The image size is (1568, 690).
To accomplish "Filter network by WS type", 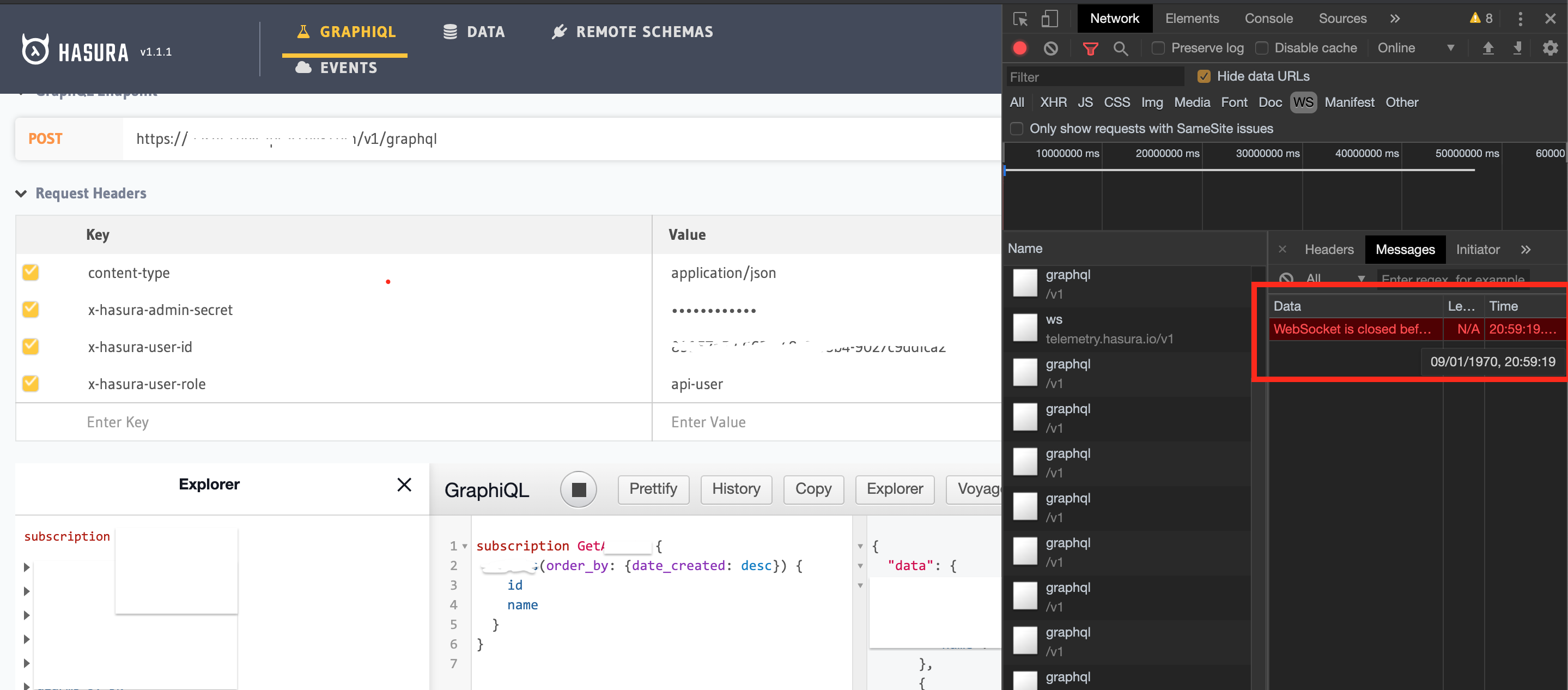I will tap(1303, 102).
